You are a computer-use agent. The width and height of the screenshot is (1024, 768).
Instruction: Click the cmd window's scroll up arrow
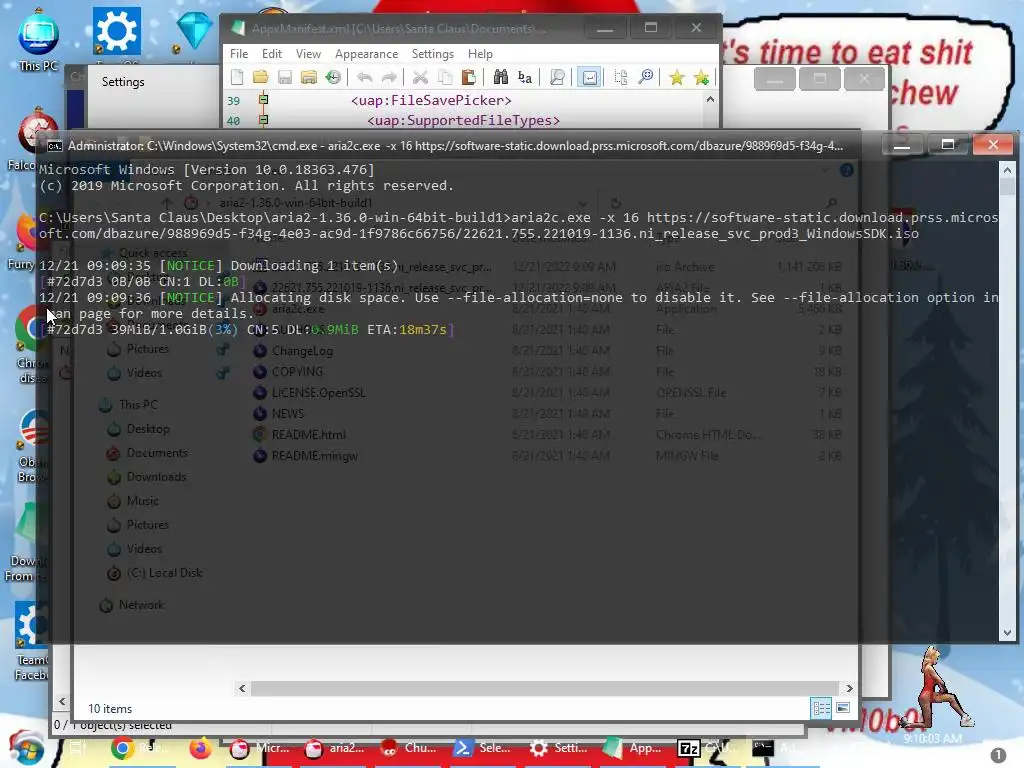click(x=1007, y=170)
